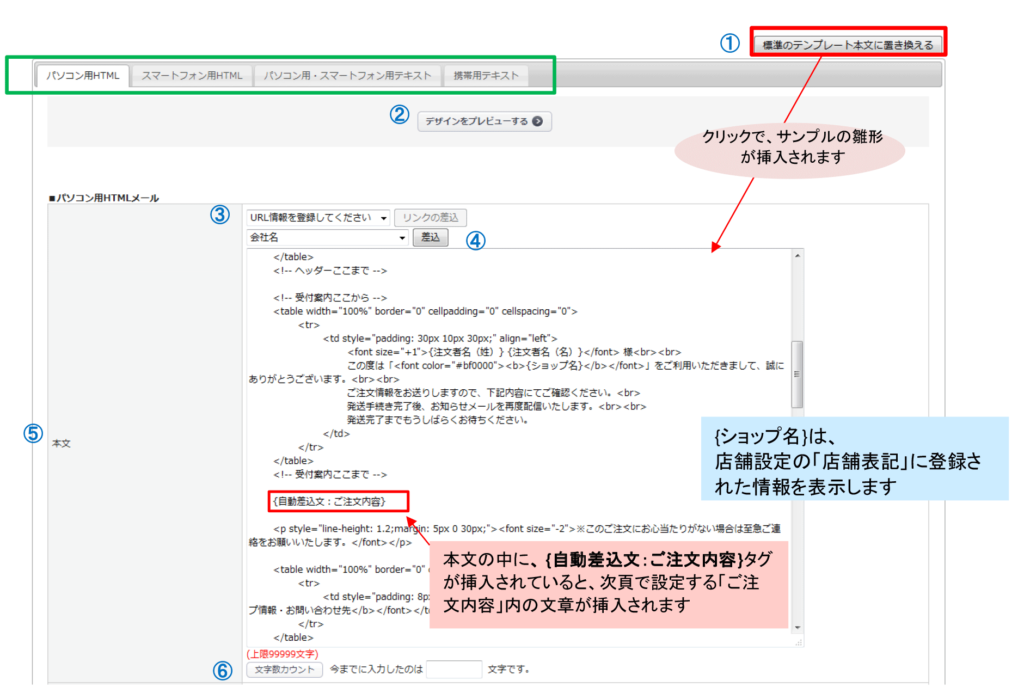
Task: Click the body editor's scroll down arrow
Action: [x=797, y=627]
